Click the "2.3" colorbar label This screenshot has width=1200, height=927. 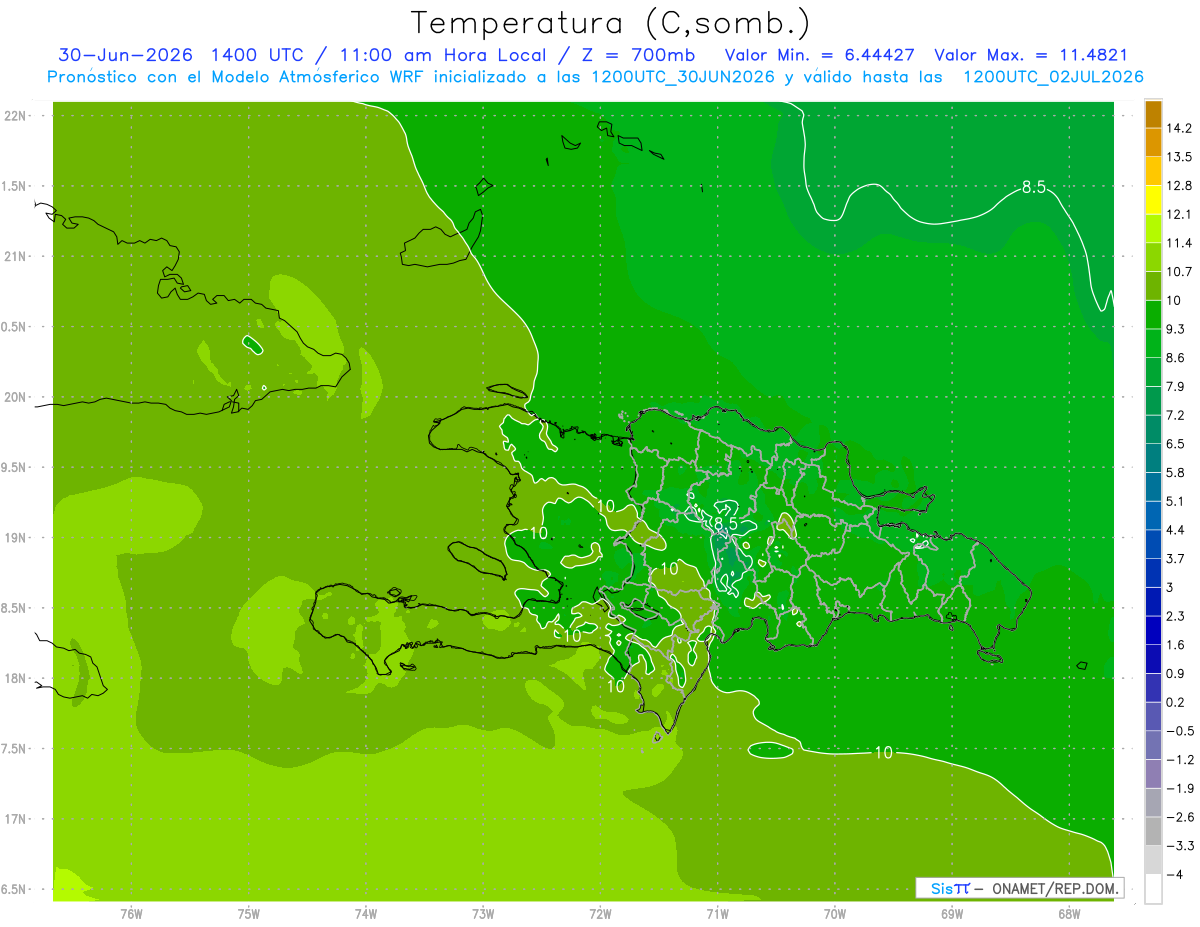coord(1177,616)
